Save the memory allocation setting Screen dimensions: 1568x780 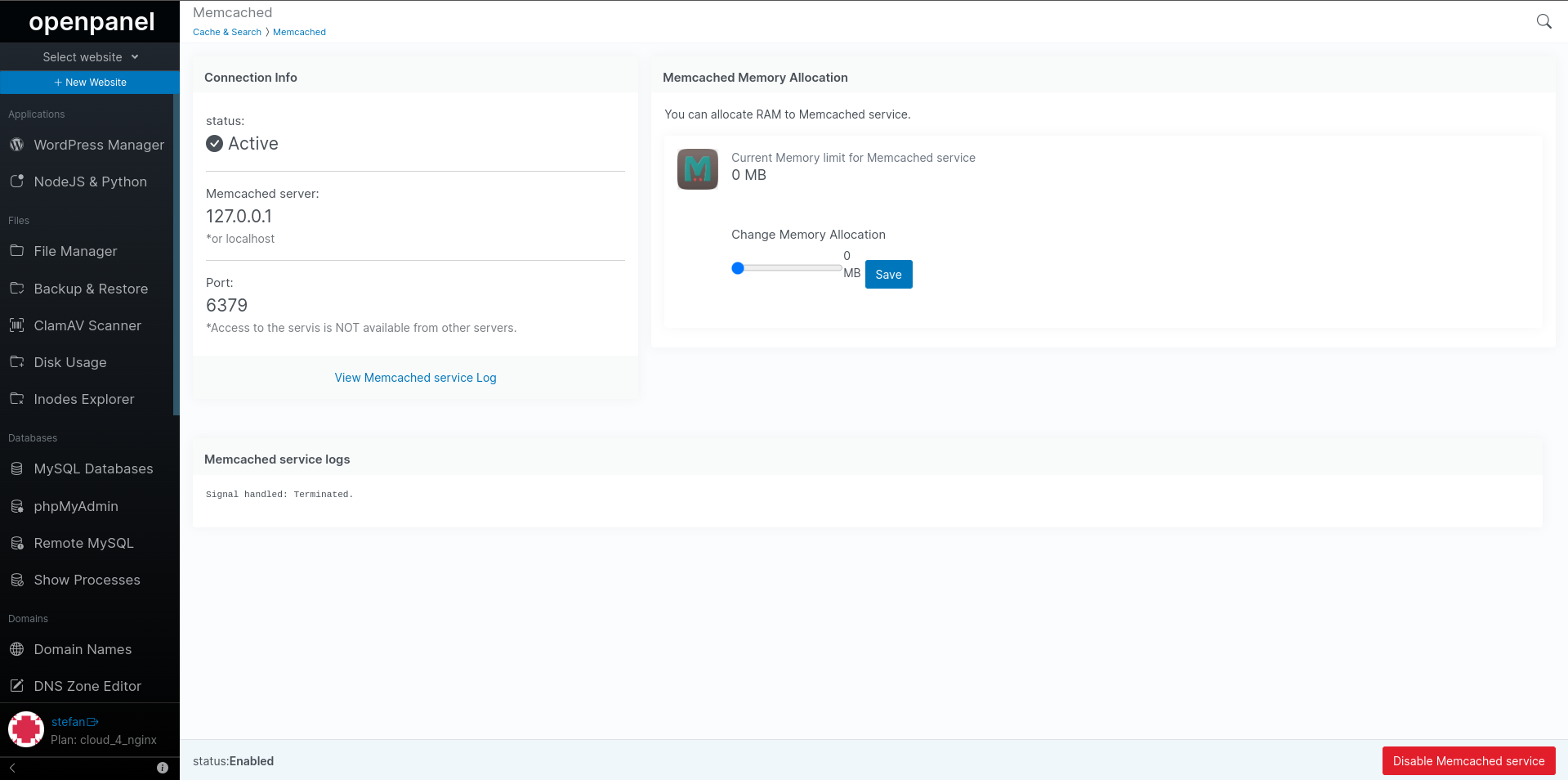tap(888, 275)
